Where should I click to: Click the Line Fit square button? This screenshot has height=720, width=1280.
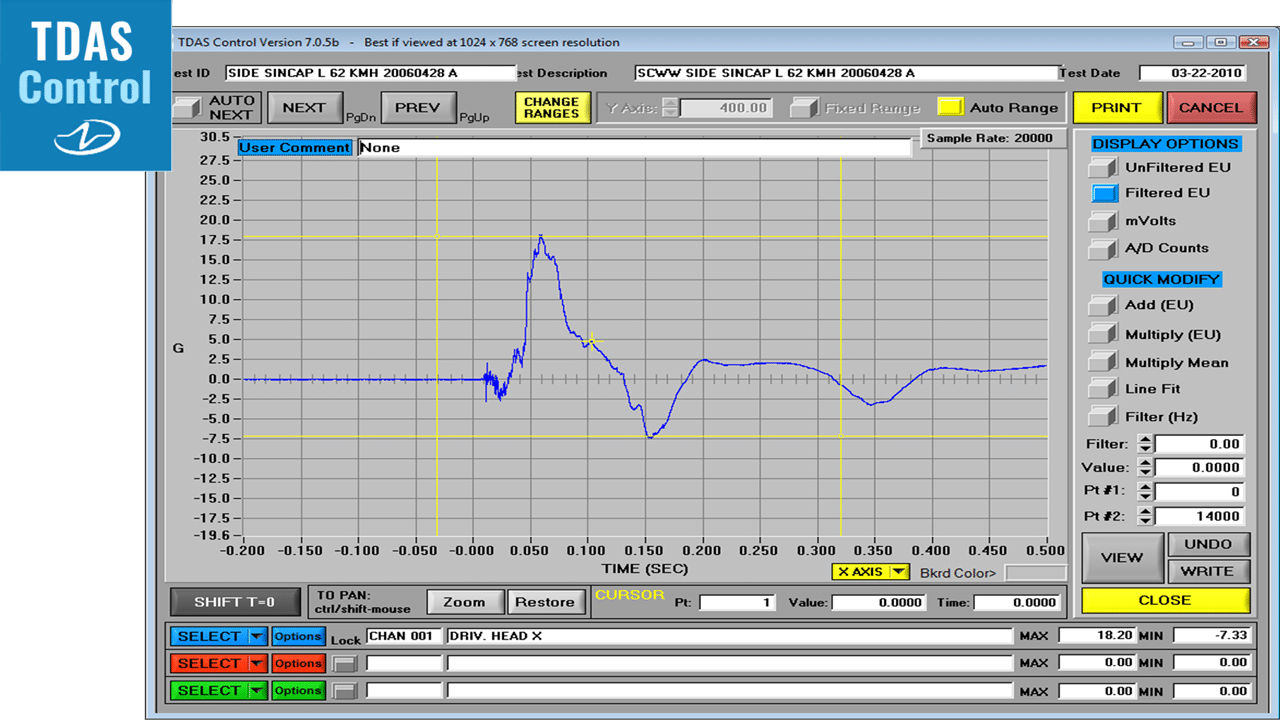click(1104, 389)
